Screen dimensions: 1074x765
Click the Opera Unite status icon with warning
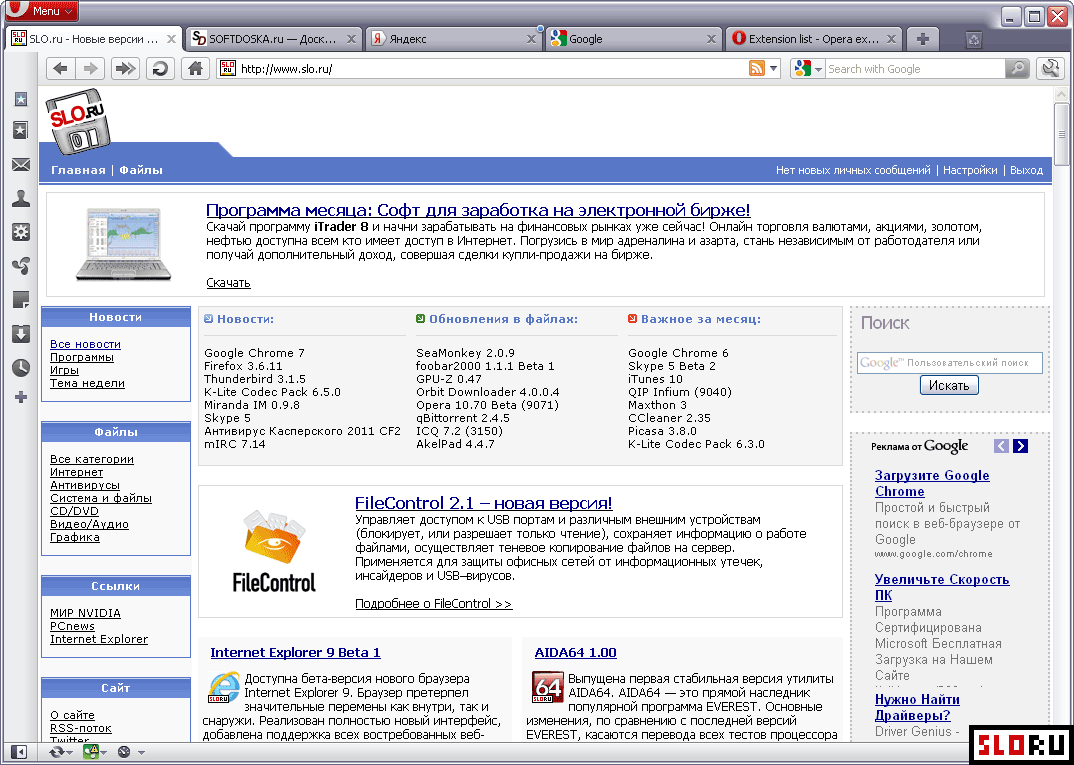pos(91,752)
